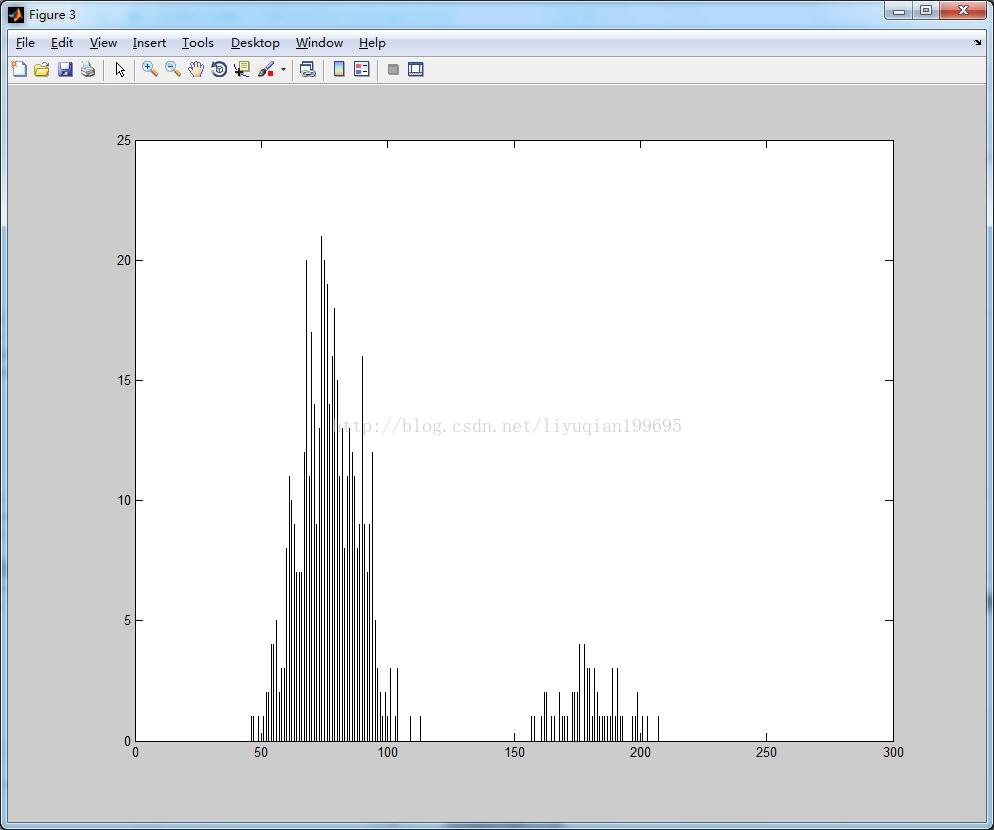Click y-axis tick label 10
The height and width of the screenshot is (830, 994).
(124, 501)
